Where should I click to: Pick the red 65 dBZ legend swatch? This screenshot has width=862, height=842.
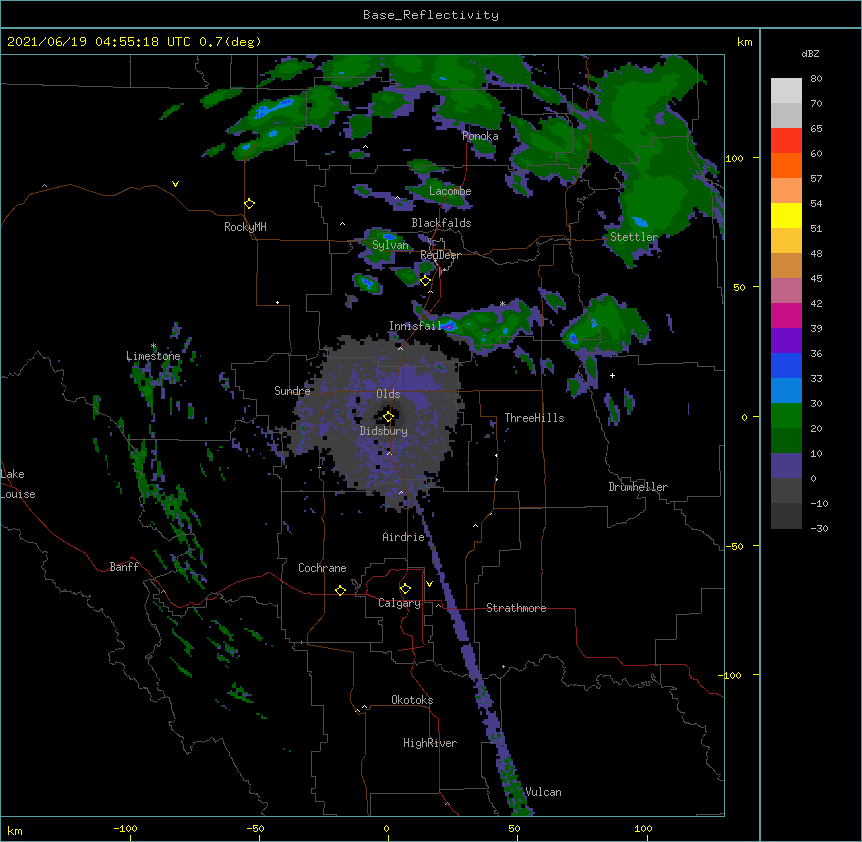click(x=786, y=141)
